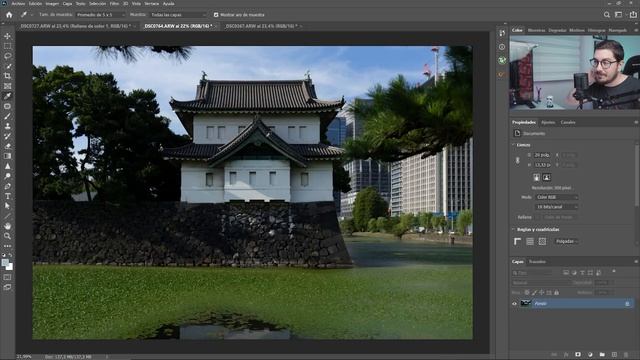Open the Imagen menu
640x360 pixels.
click(x=52, y=3)
